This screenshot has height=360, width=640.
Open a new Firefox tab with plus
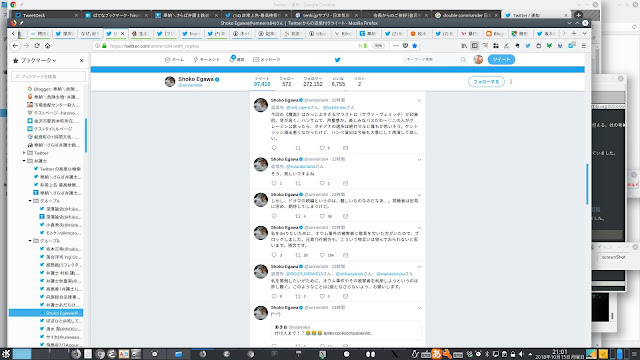pyautogui.click(x=574, y=33)
